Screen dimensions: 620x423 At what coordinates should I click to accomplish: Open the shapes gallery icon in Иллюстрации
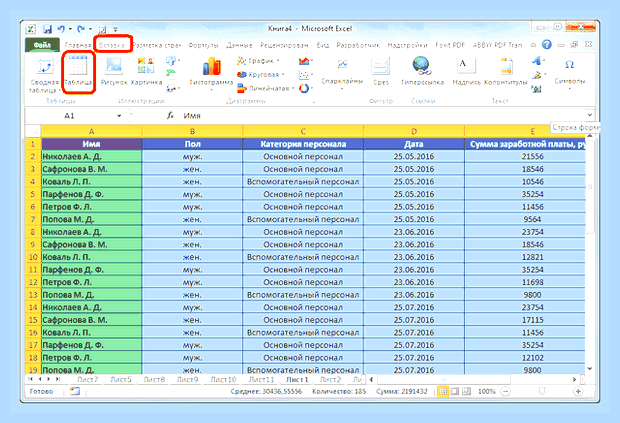pyautogui.click(x=172, y=60)
